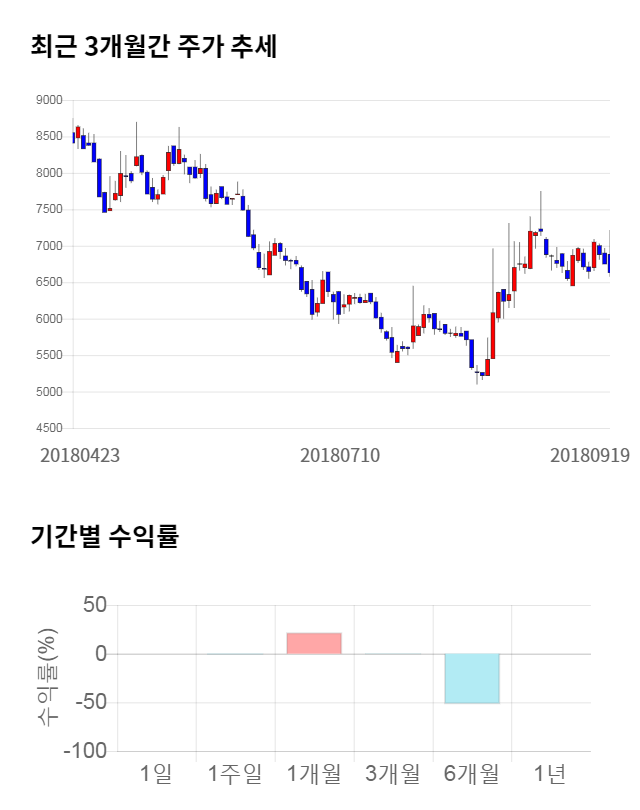Click the 4500 price axis label

point(48,428)
